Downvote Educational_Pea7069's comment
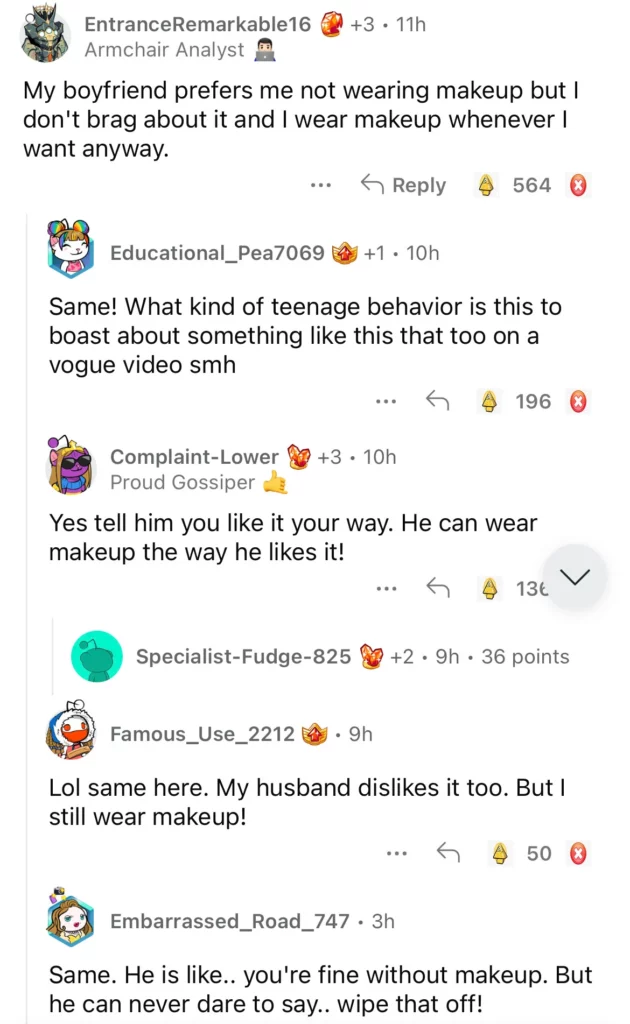The width and height of the screenshot is (630, 1024). (x=578, y=401)
